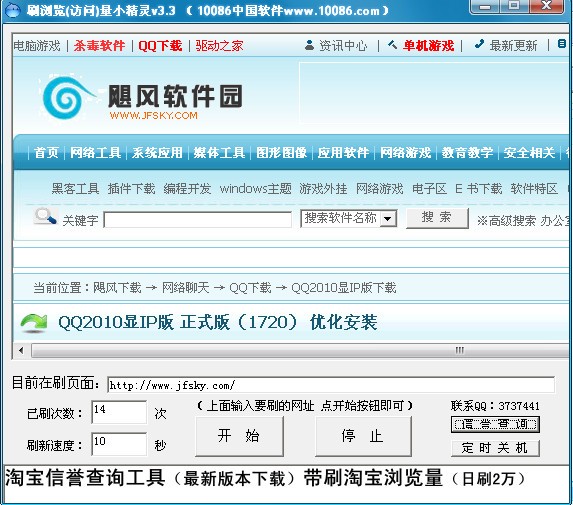This screenshot has height=505, width=573.
Task: Minimize the window
Action: pos(485,7)
